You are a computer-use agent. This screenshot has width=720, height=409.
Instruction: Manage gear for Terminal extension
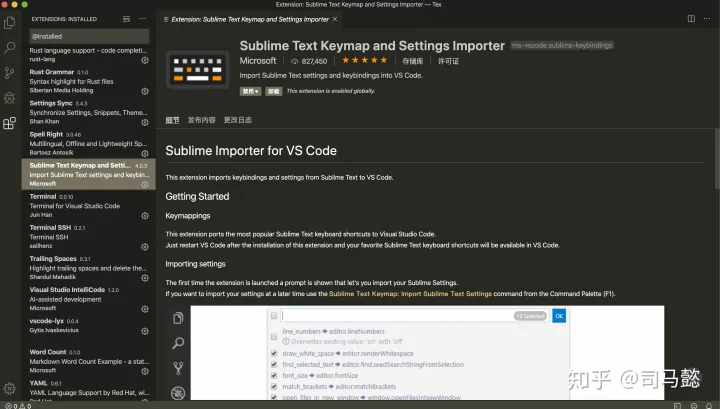pyautogui.click(x=145, y=216)
